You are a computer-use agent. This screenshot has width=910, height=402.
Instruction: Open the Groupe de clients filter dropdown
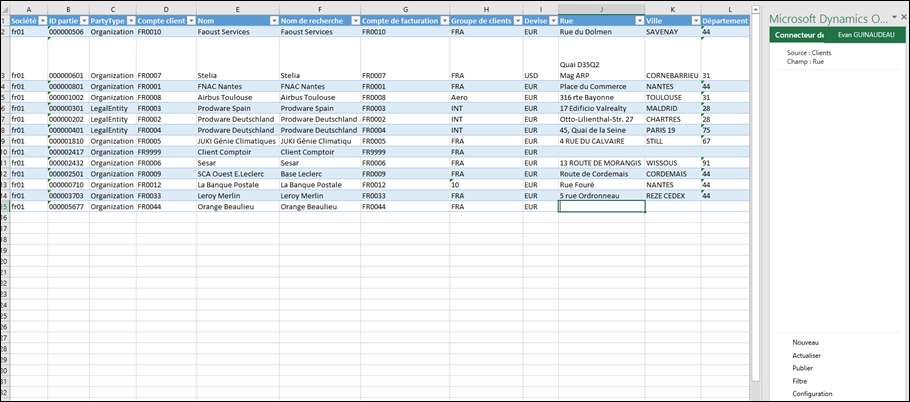pos(518,20)
